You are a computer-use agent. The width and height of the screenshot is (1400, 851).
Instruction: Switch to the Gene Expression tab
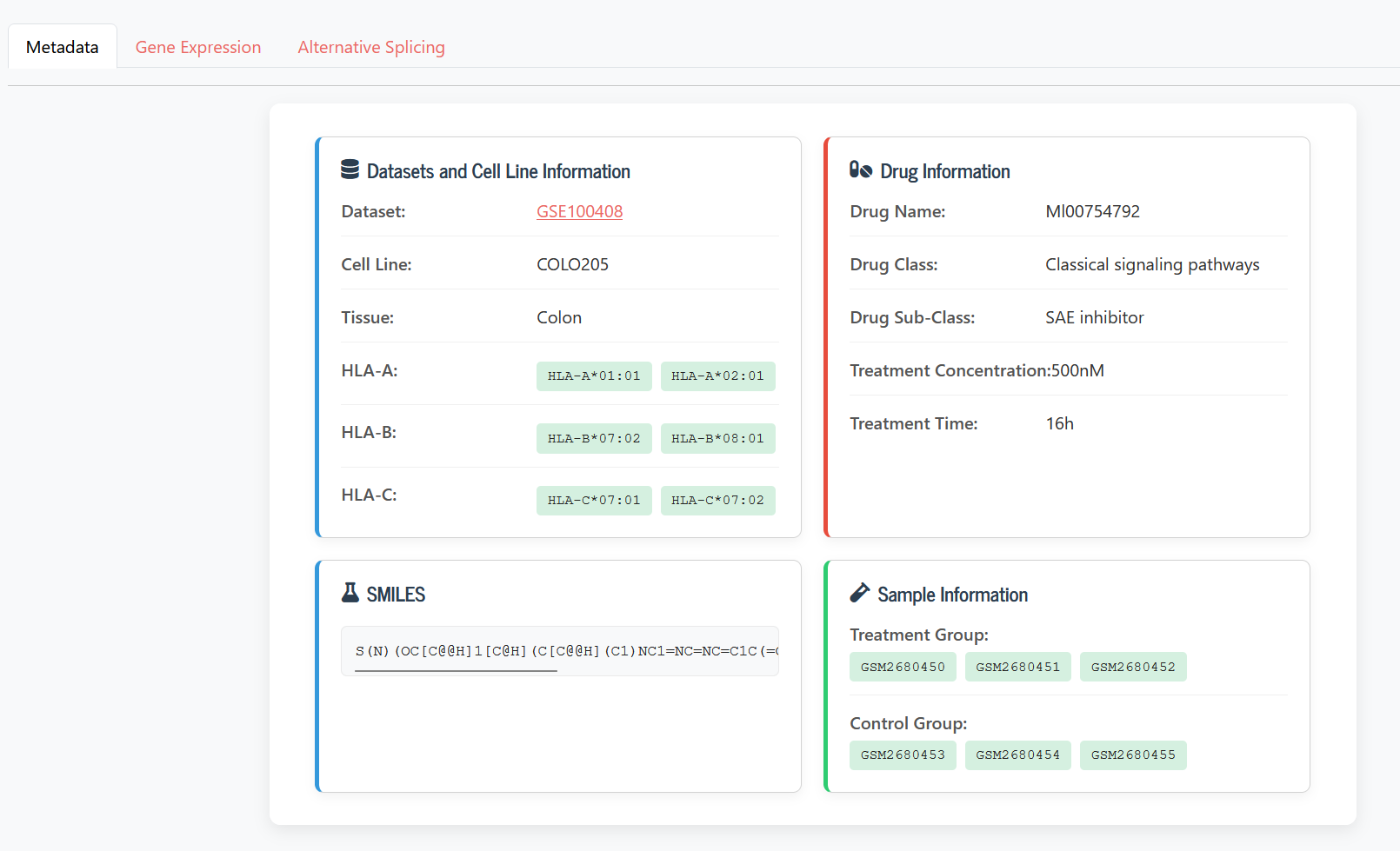pyautogui.click(x=198, y=47)
